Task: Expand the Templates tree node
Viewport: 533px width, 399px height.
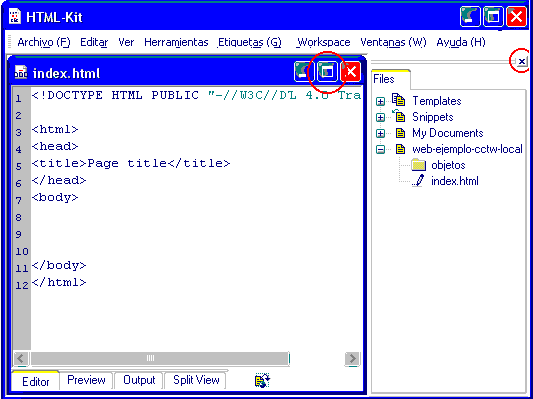Action: coord(380,102)
